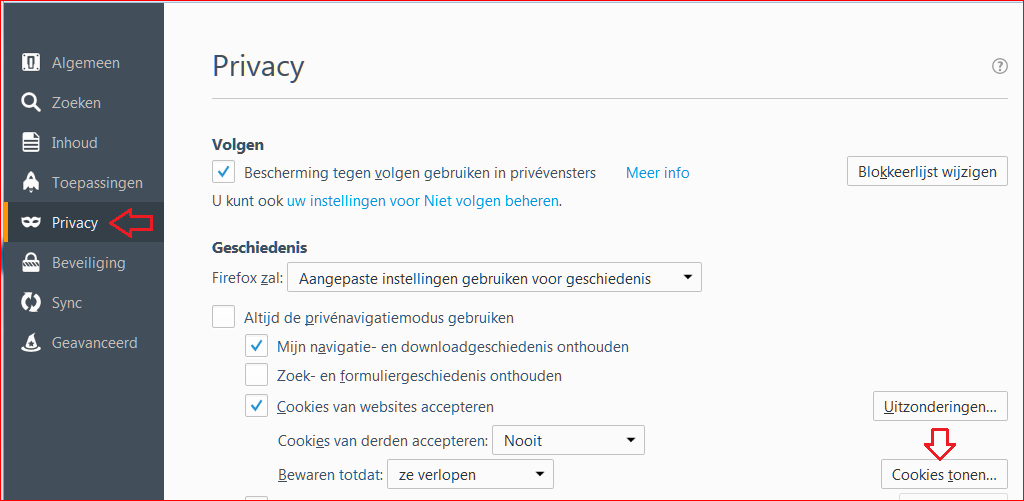Open the Bewaren totdat dropdown
1024x501 pixels.
pos(470,474)
